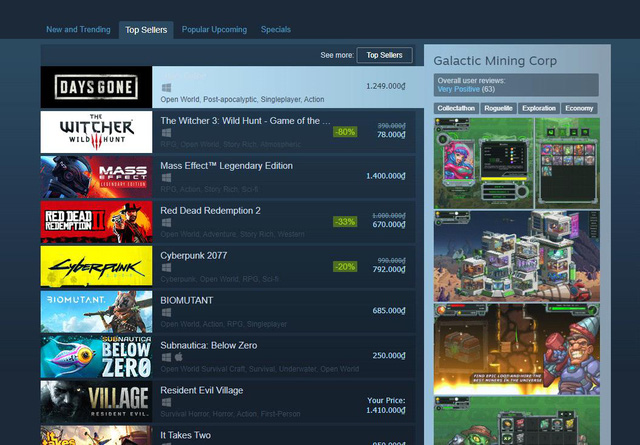Click the BIOMUTANT title text
Image resolution: width=640 pixels, height=445 pixels.
(187, 300)
